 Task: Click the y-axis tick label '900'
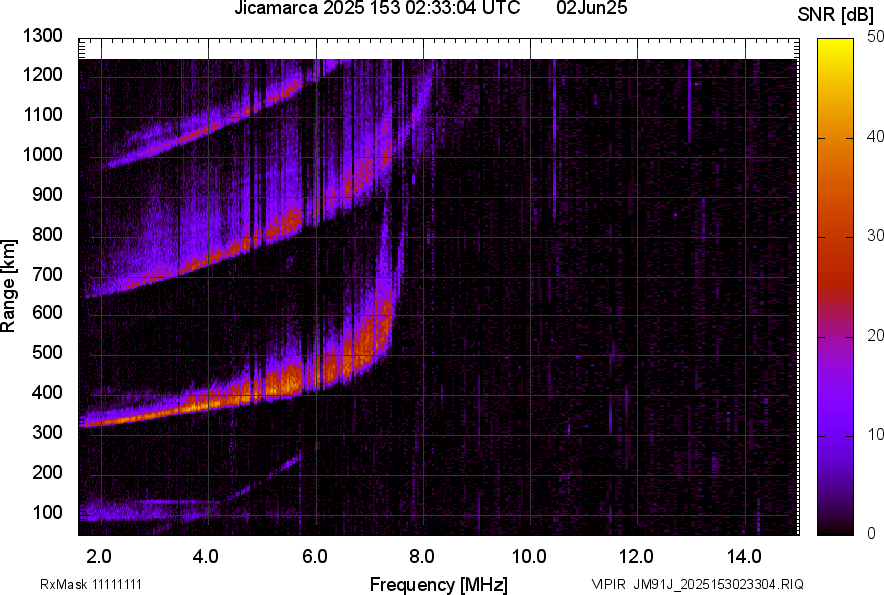(47, 194)
